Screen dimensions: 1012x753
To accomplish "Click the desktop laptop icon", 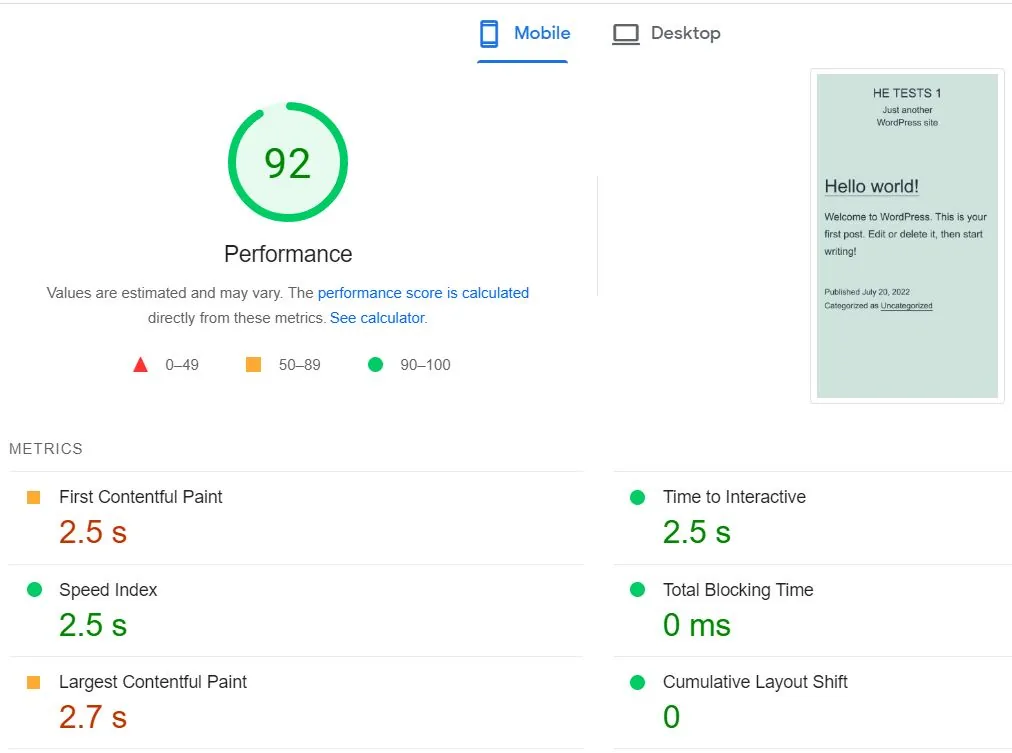I will click(625, 34).
